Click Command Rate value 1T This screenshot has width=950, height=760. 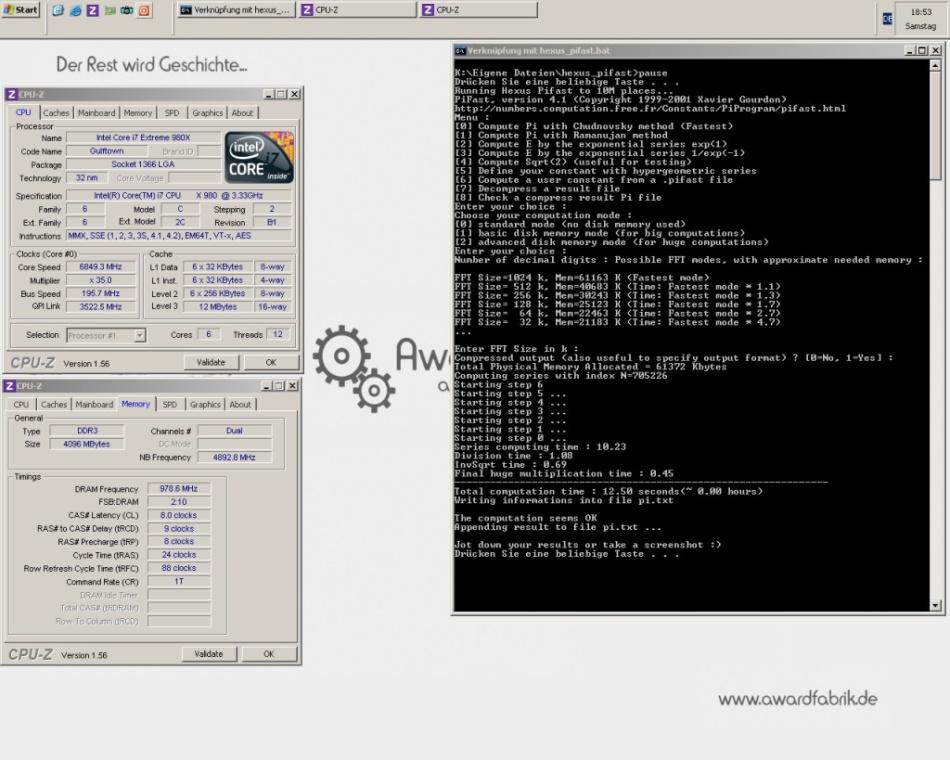coord(179,581)
